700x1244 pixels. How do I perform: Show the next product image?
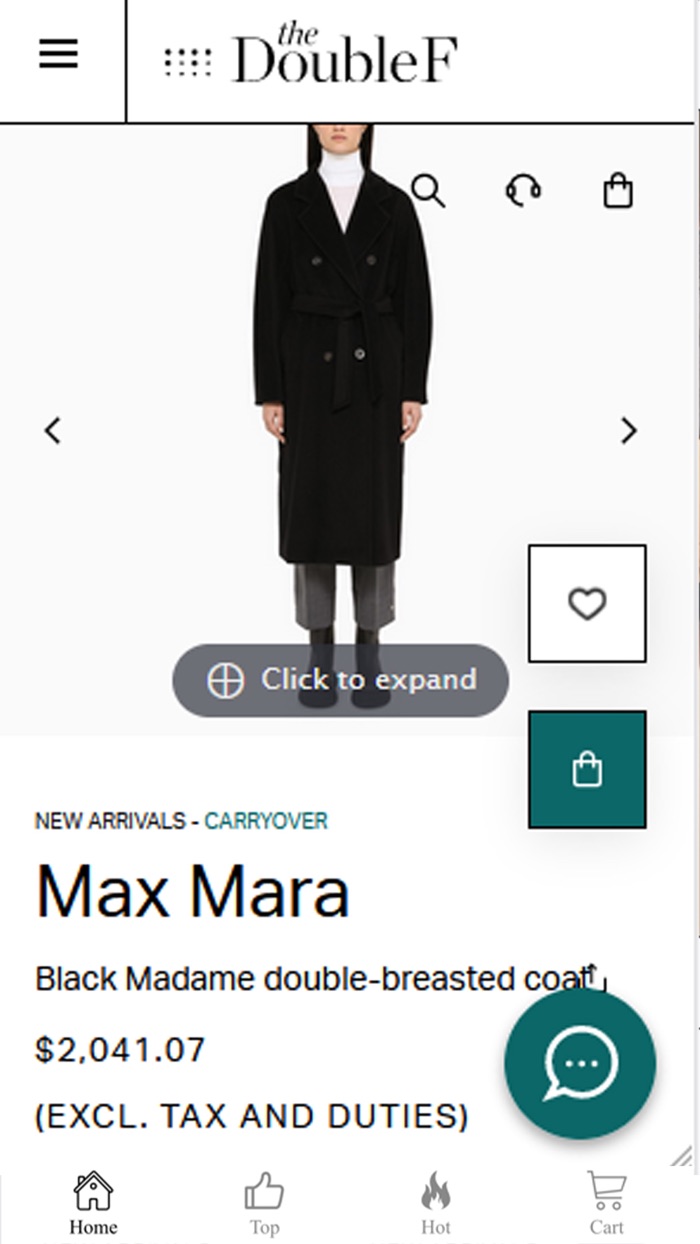coord(628,430)
